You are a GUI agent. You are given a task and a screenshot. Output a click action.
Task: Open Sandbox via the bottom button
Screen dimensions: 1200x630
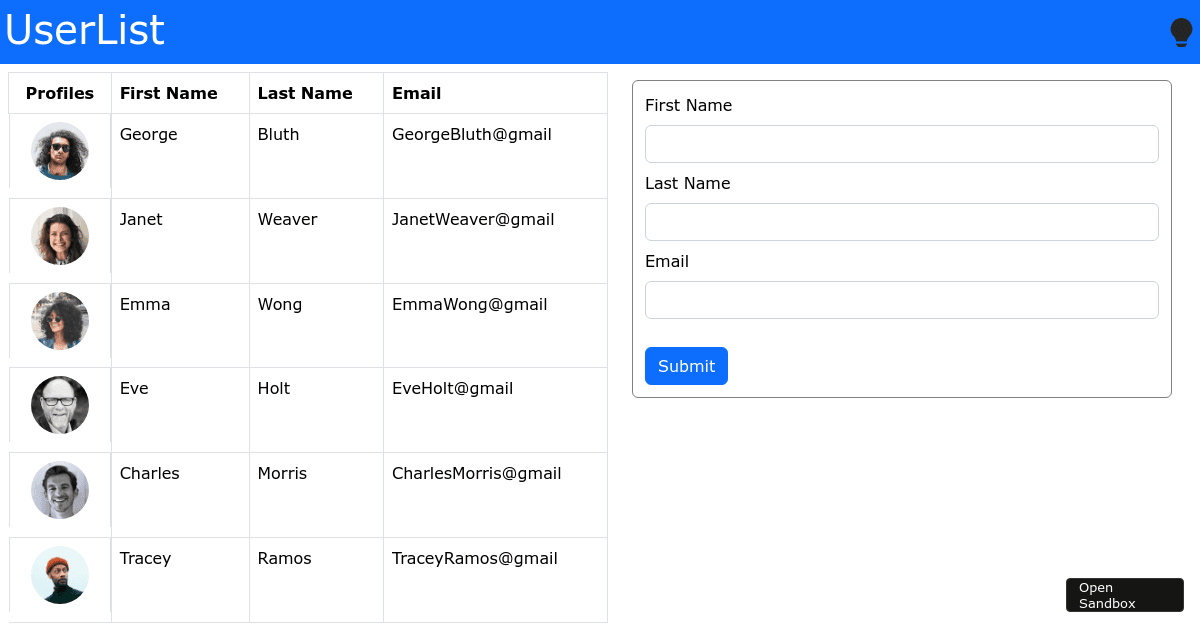[1125, 595]
